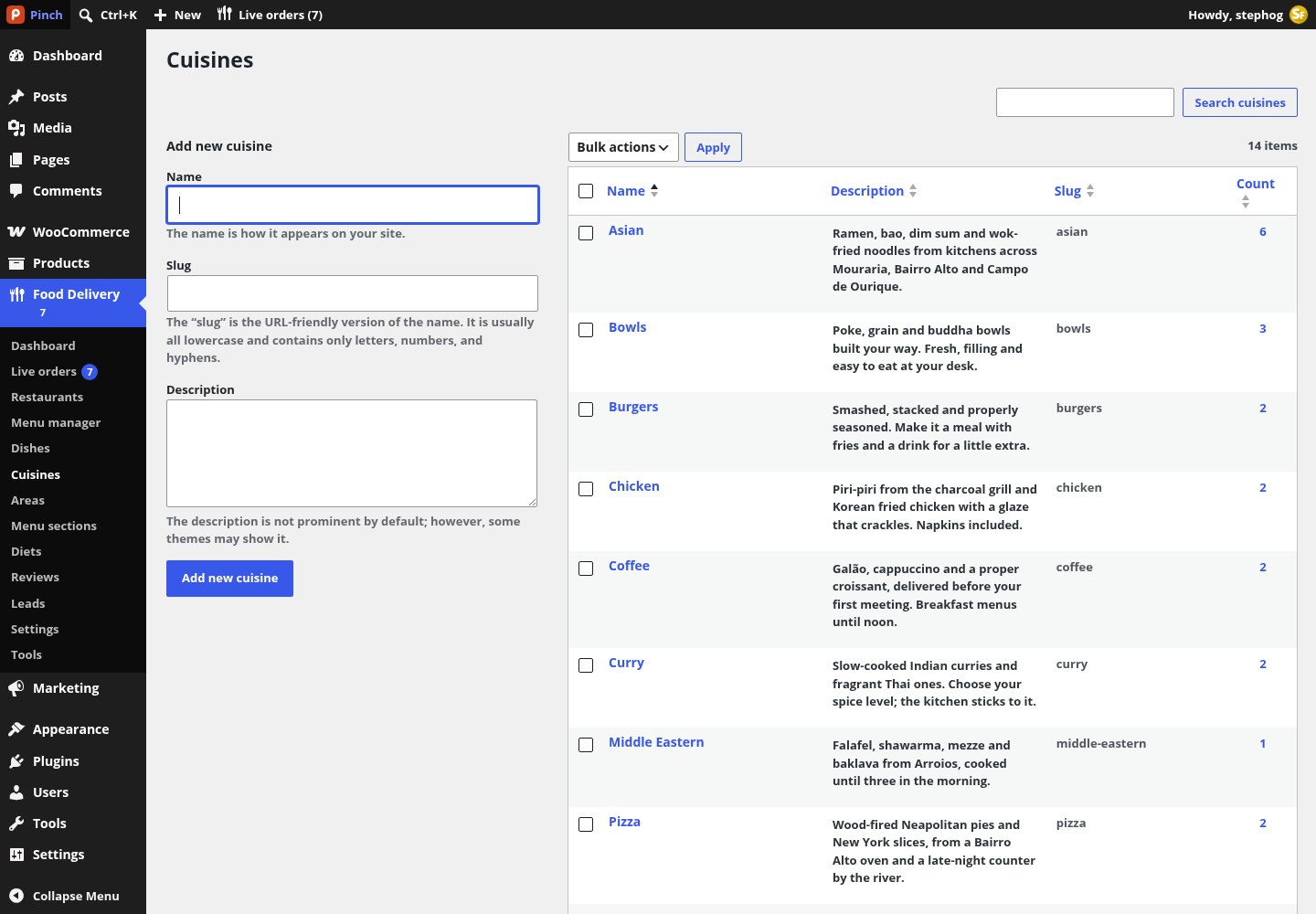Check the Chicken cuisine checkbox
The width and height of the screenshot is (1316, 914).
click(586, 489)
